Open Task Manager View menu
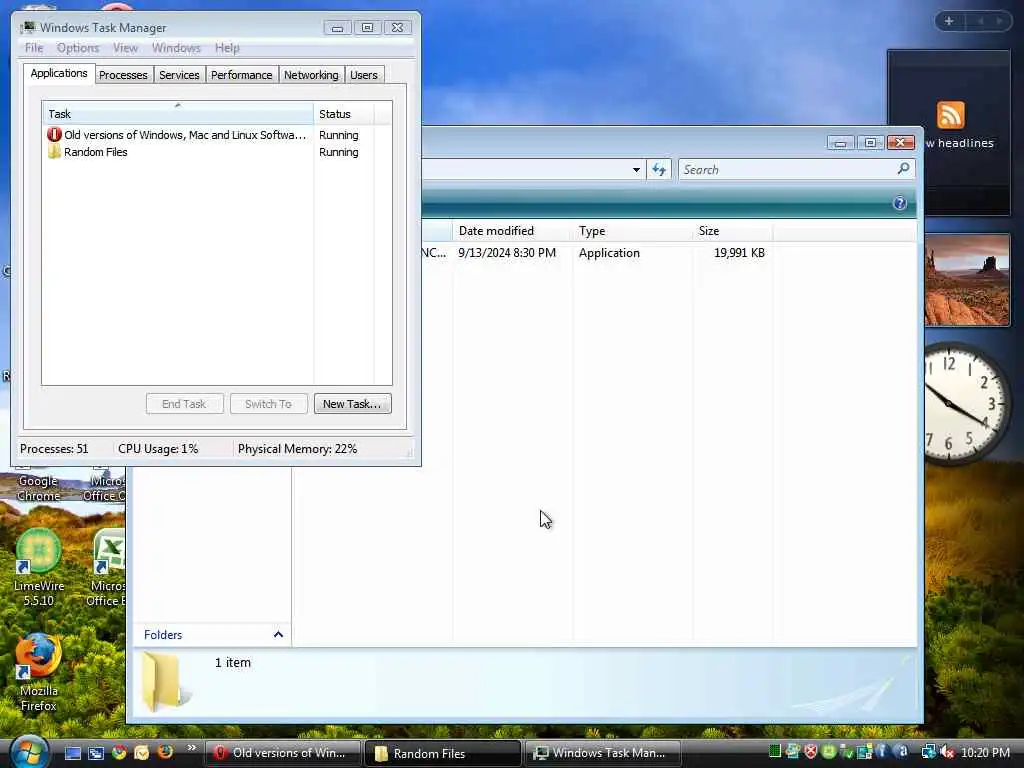 (125, 48)
